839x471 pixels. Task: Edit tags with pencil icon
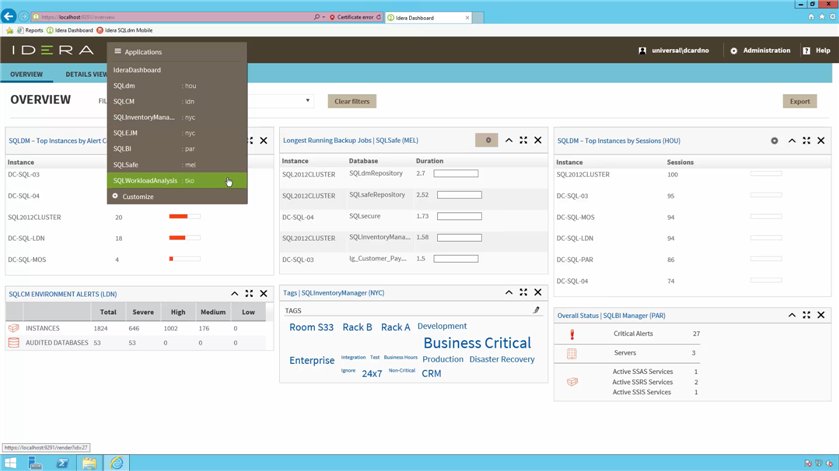point(536,310)
